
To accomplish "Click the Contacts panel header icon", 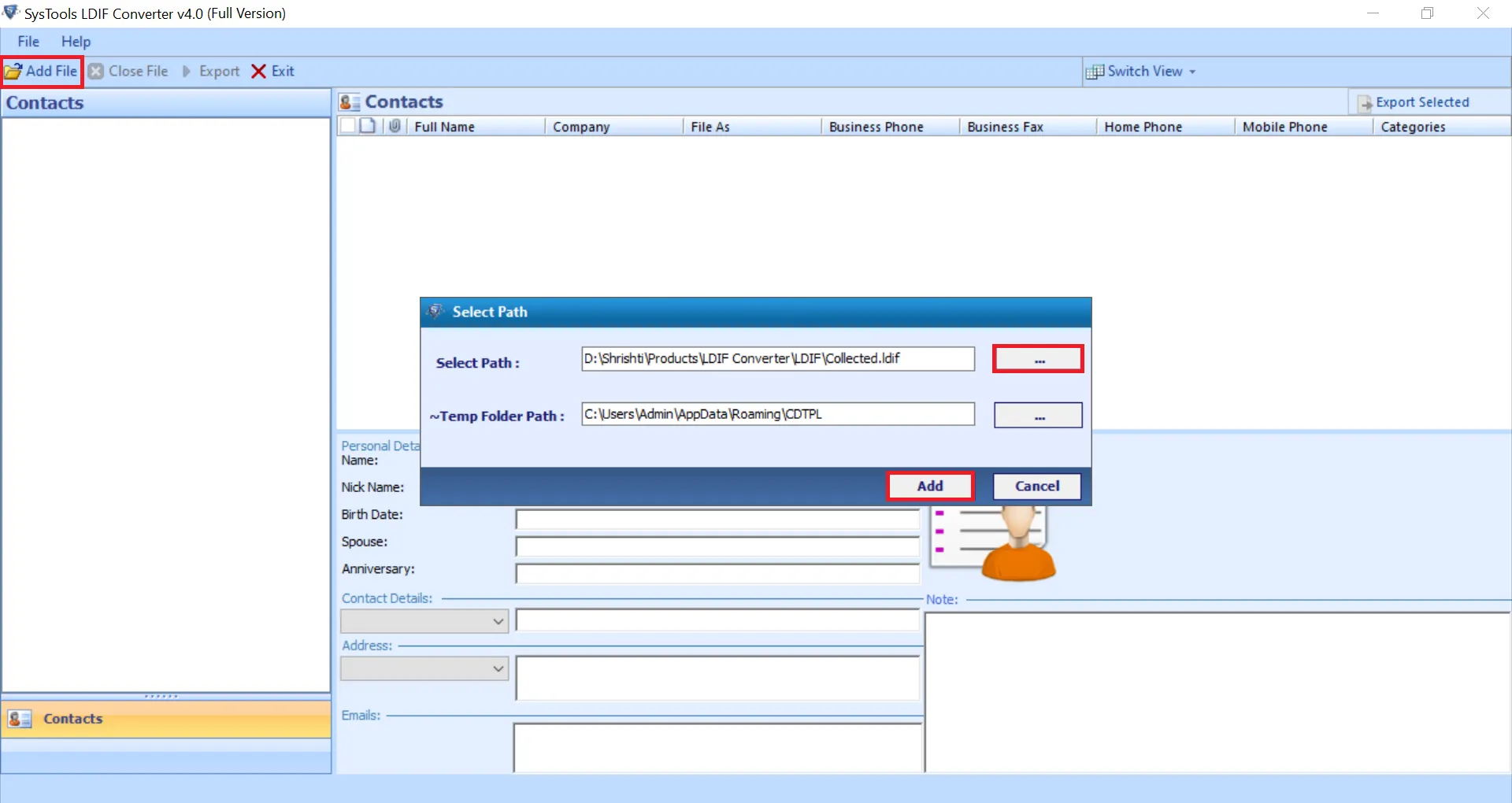I will coord(350,102).
